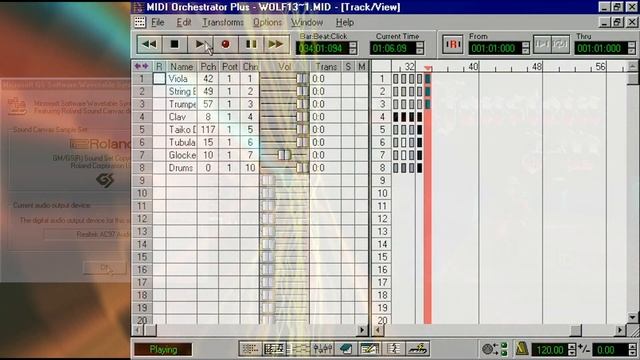Open the yellow-green staircase icon in bottom toolbar

(418, 349)
